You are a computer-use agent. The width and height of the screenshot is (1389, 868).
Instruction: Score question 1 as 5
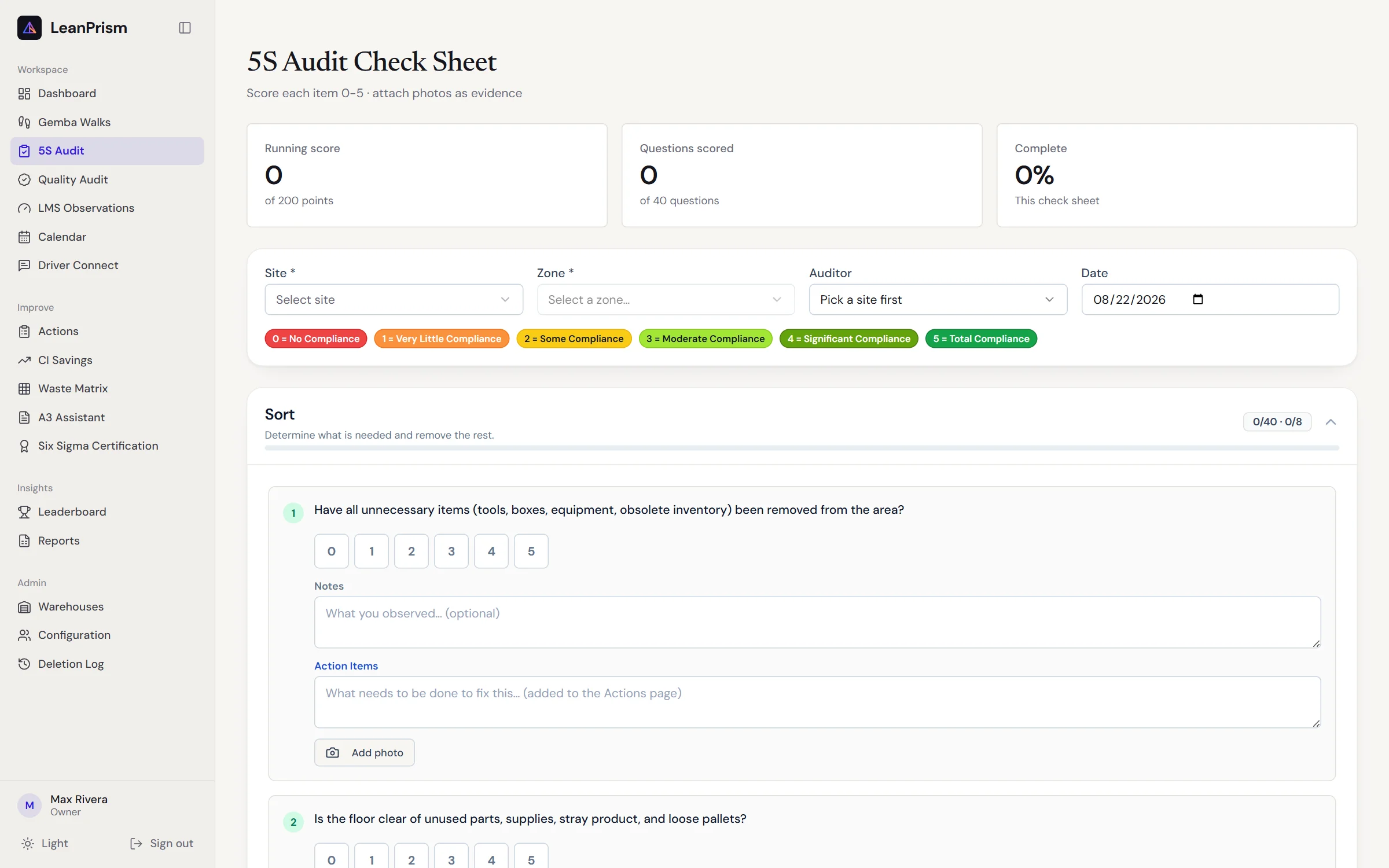[531, 551]
